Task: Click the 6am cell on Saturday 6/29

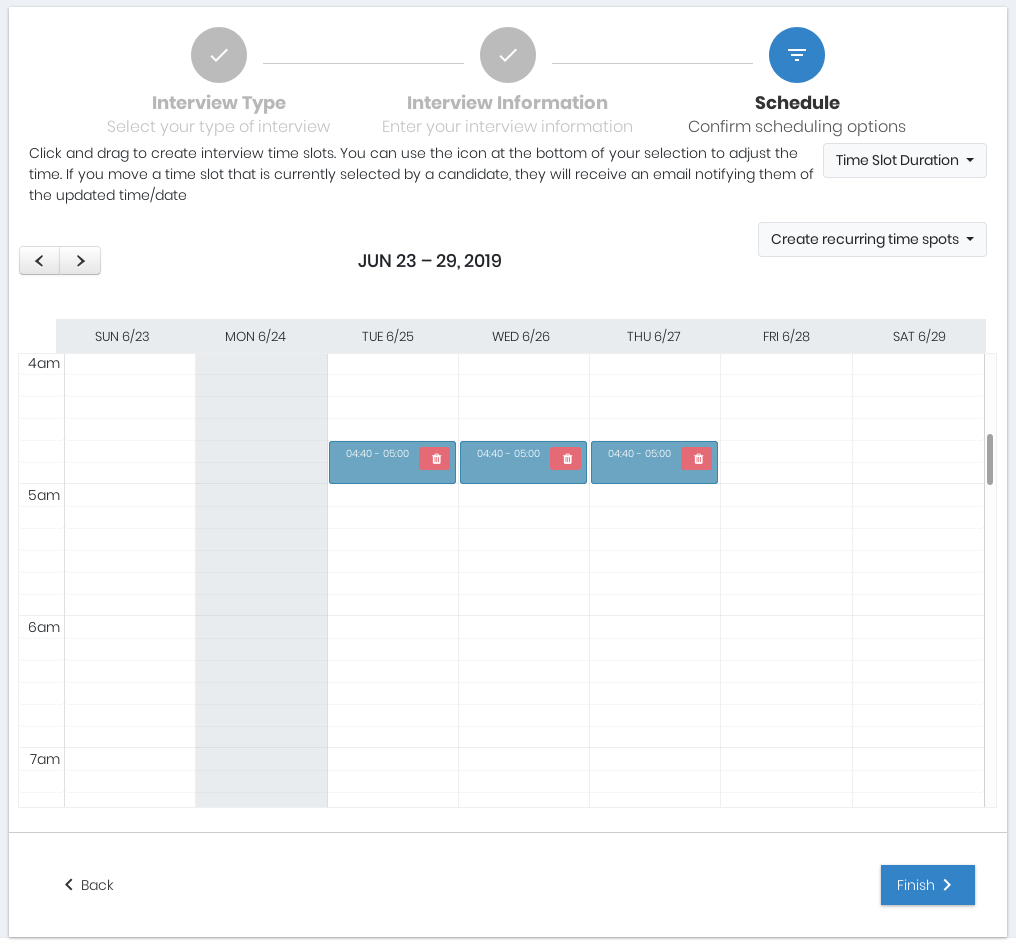Action: tap(918, 627)
